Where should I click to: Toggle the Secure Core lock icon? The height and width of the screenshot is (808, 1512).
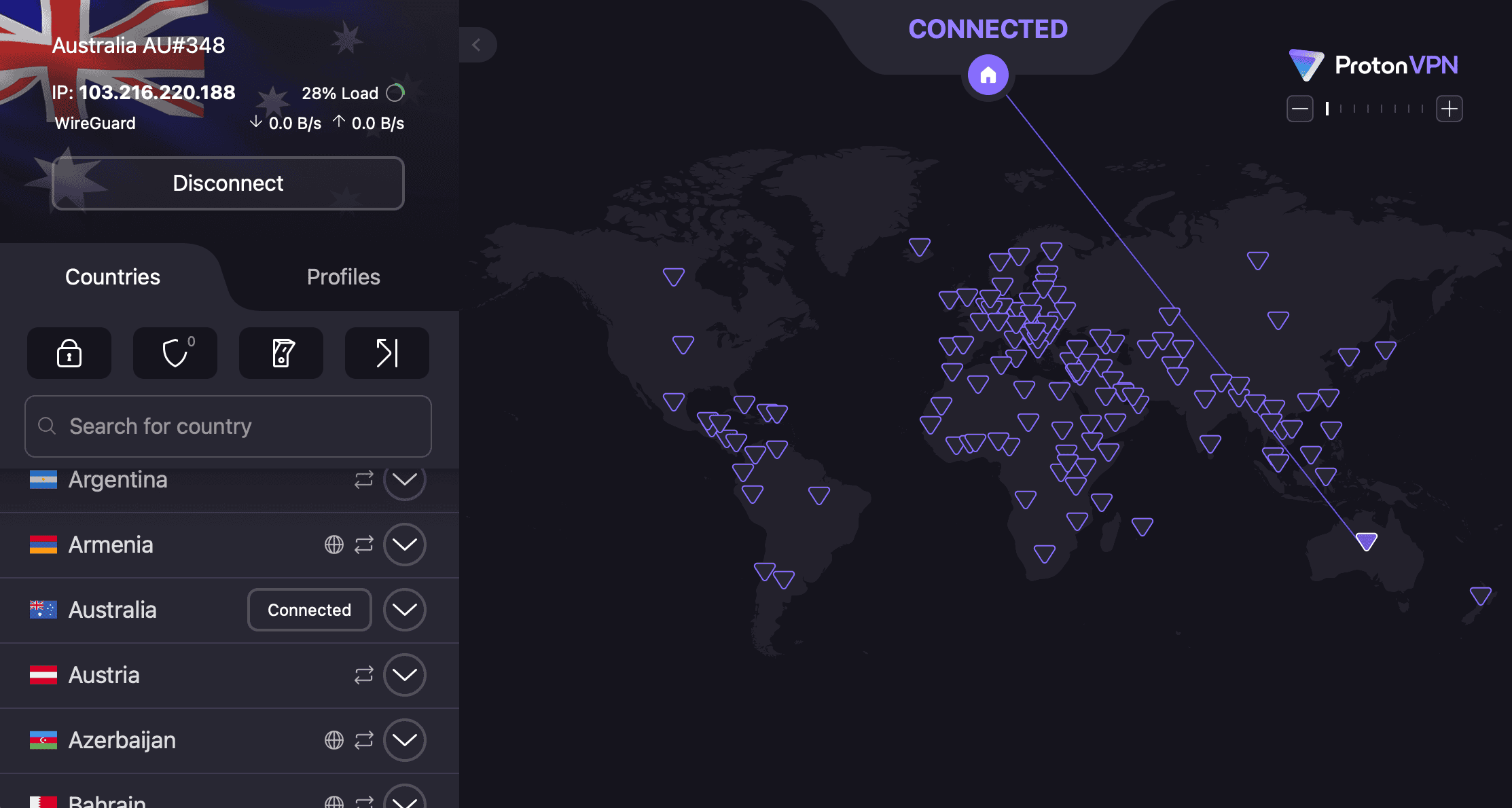[x=69, y=353]
